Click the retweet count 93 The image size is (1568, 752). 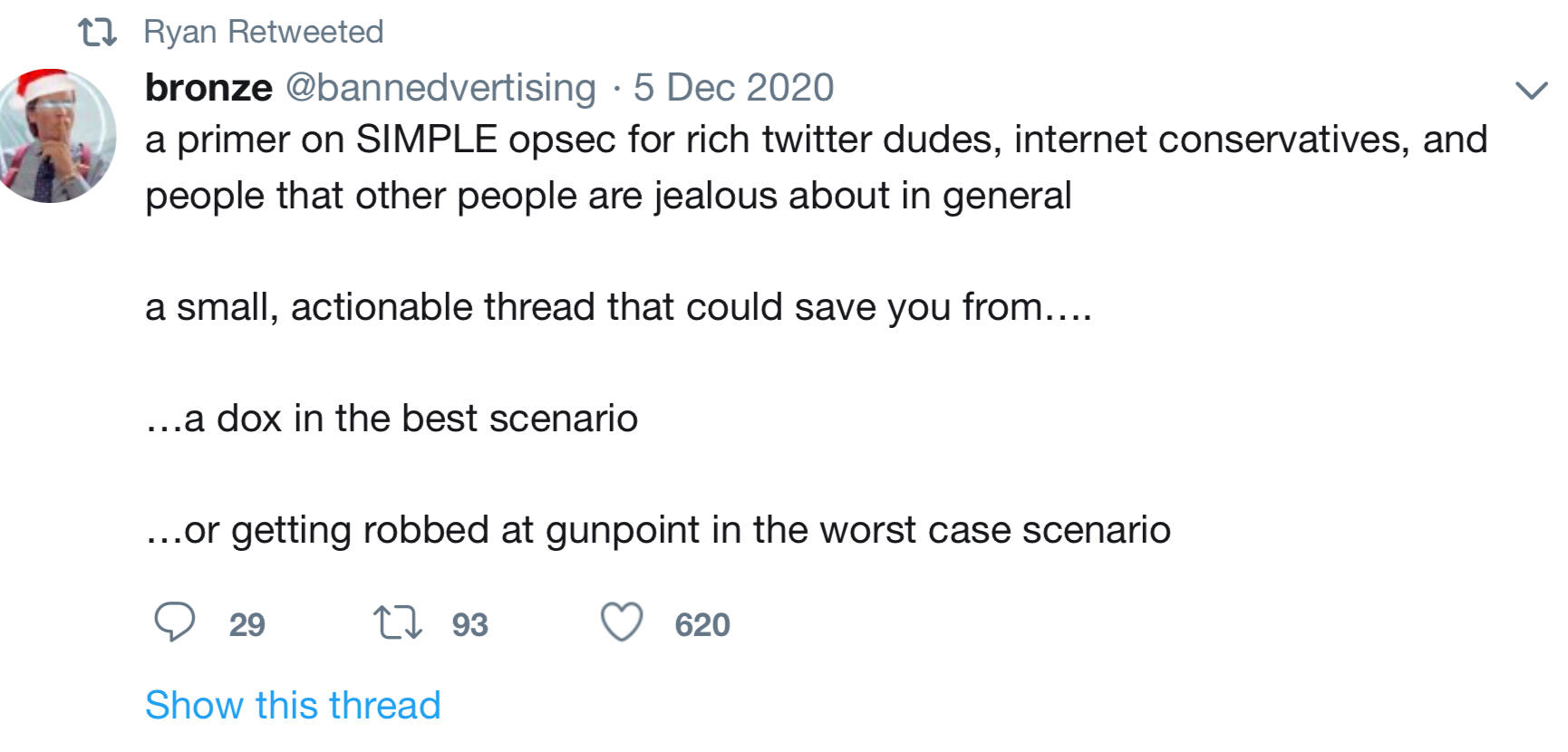[x=469, y=625]
